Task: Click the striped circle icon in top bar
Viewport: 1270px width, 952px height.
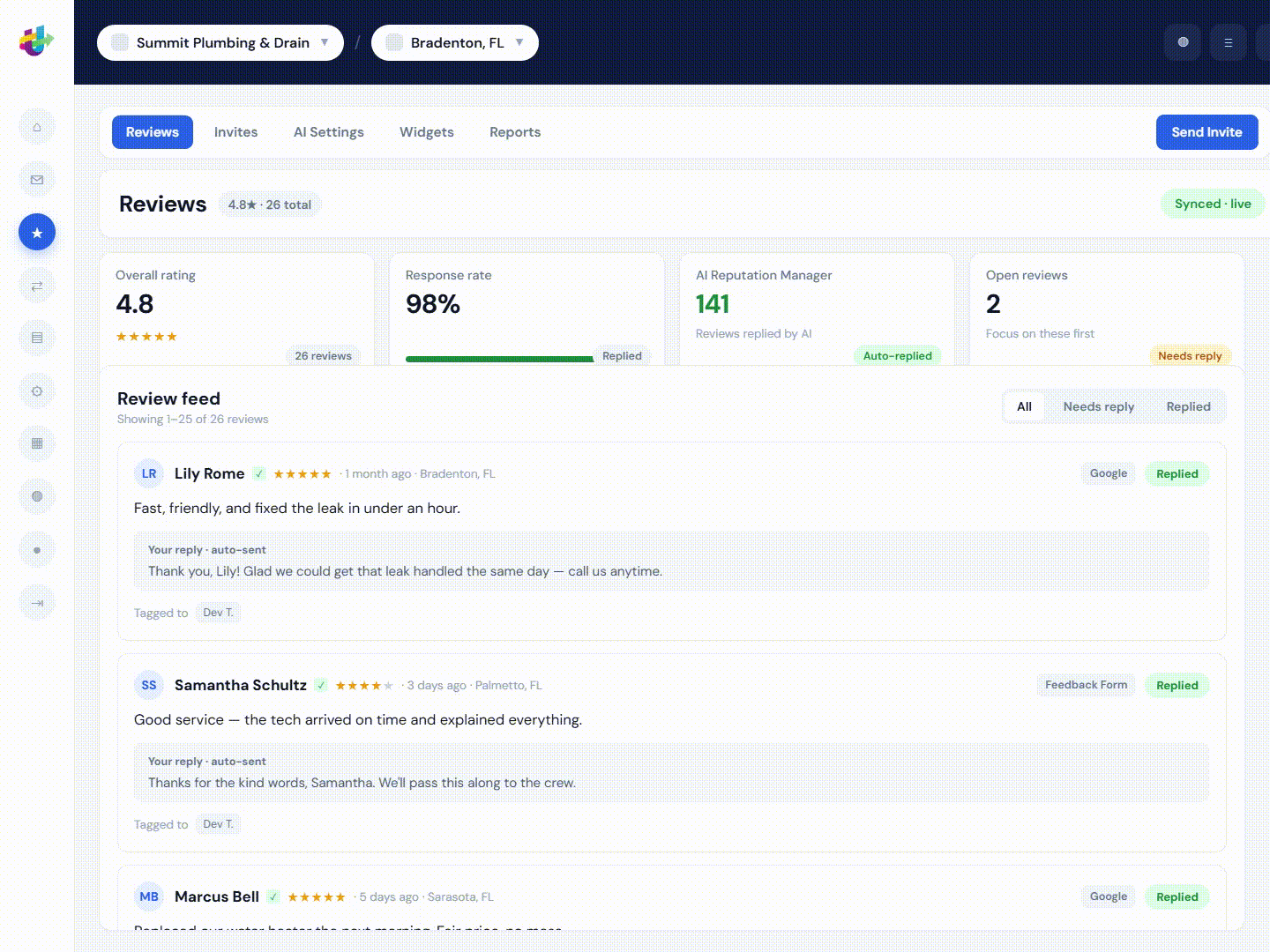Action: (1183, 42)
